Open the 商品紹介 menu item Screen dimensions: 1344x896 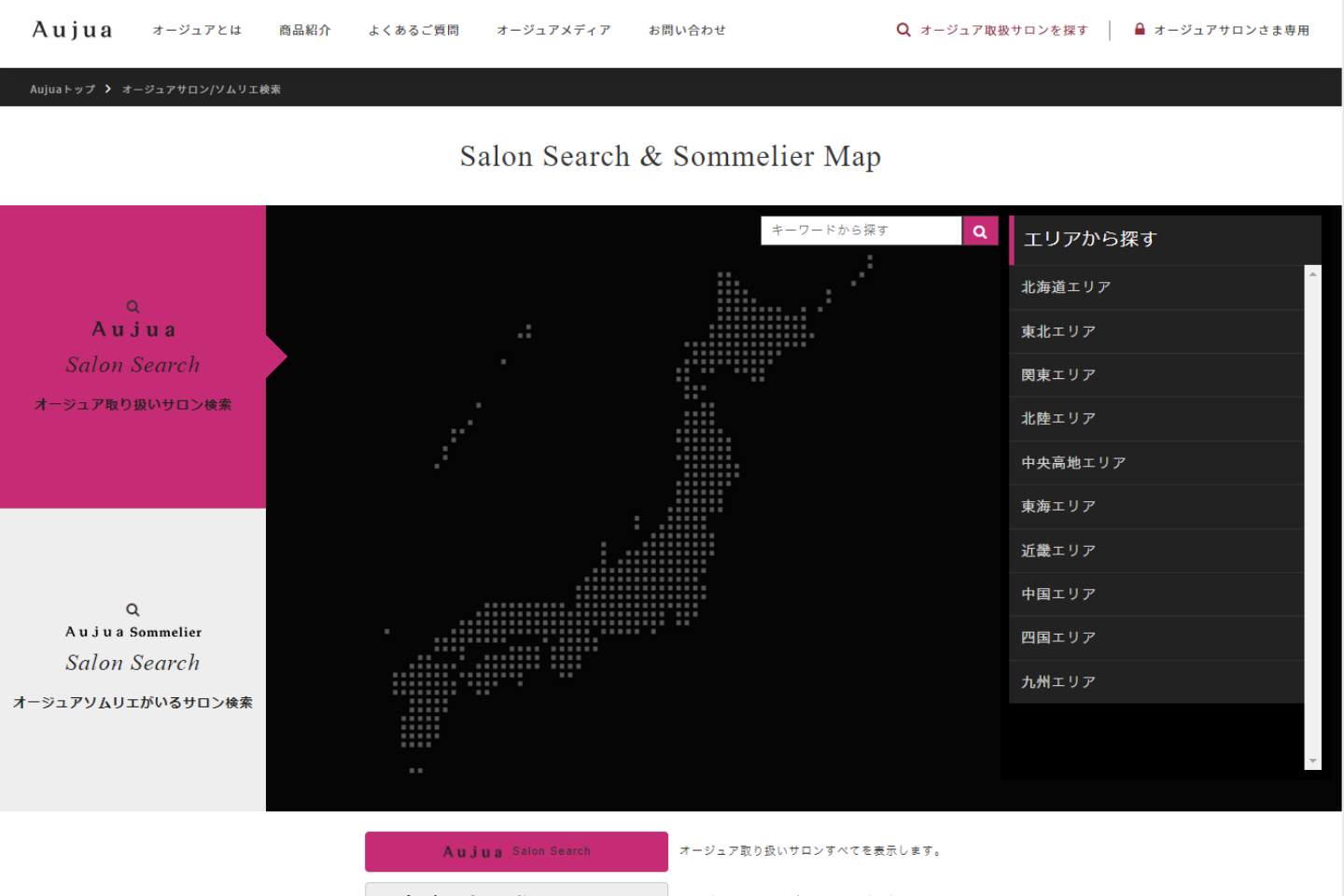305,30
